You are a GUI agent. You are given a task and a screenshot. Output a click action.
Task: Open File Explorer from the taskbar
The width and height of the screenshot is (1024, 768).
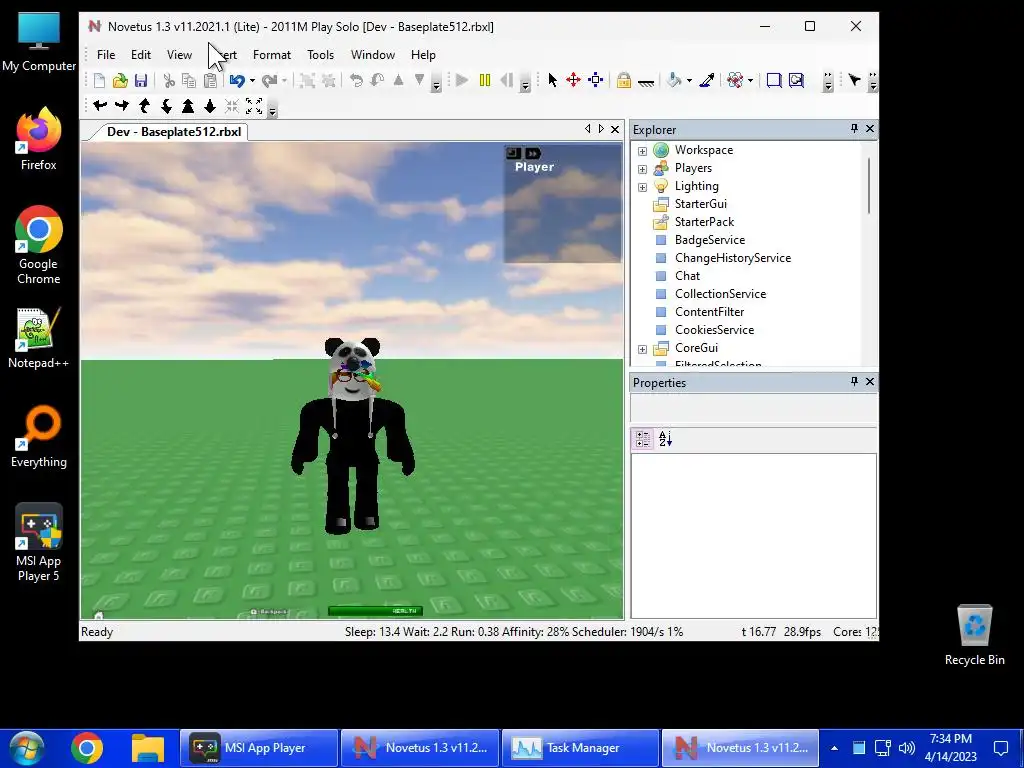(148, 748)
